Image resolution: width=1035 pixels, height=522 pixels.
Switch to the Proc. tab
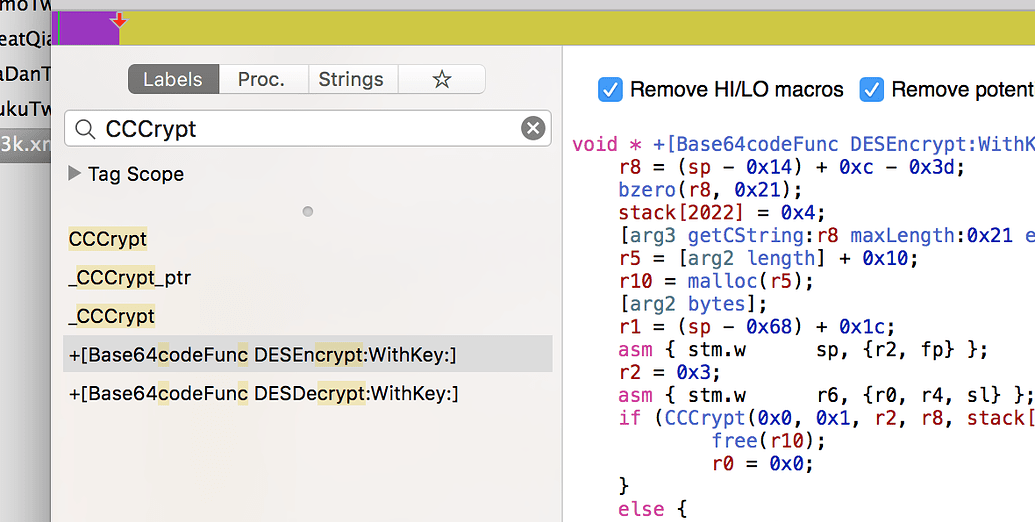pyautogui.click(x=261, y=80)
